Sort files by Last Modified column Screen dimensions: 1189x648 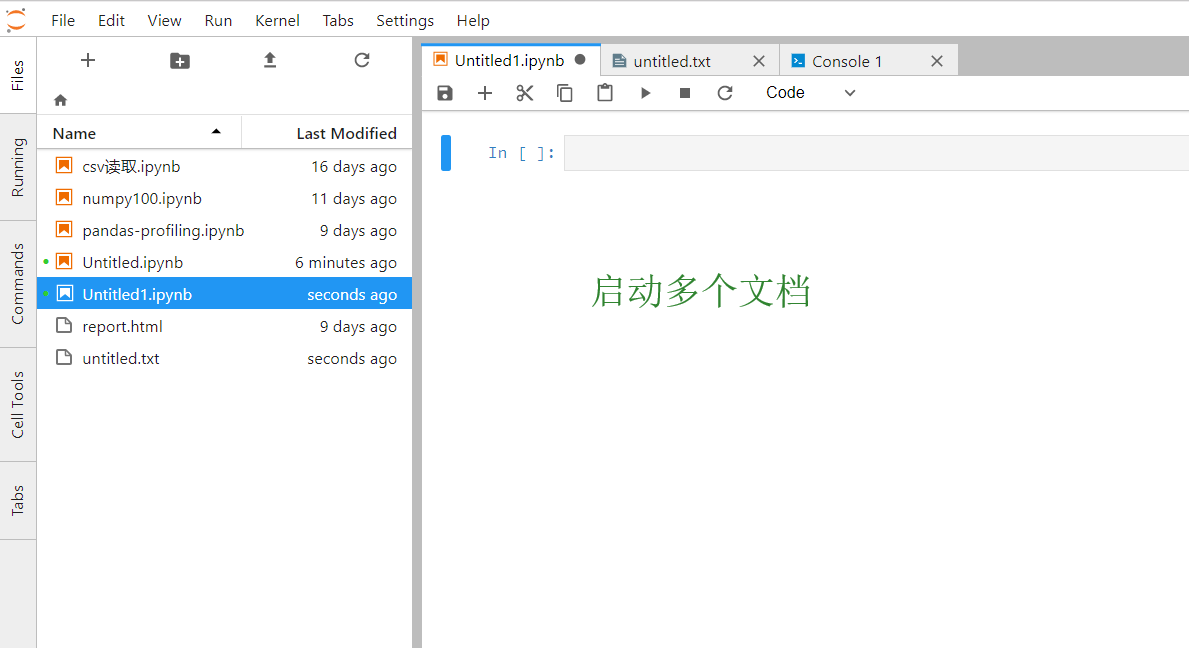328,133
